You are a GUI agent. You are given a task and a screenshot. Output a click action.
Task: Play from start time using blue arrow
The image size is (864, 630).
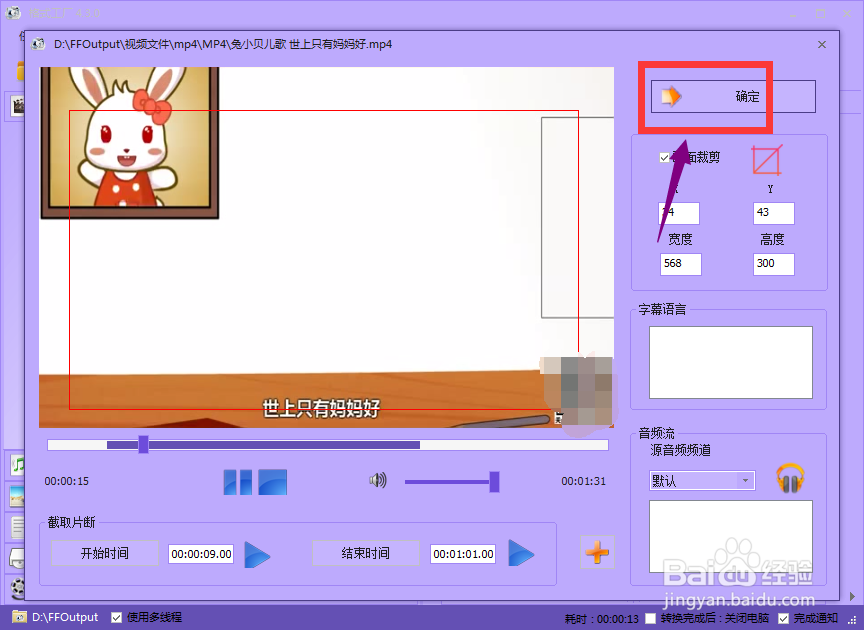(x=257, y=554)
